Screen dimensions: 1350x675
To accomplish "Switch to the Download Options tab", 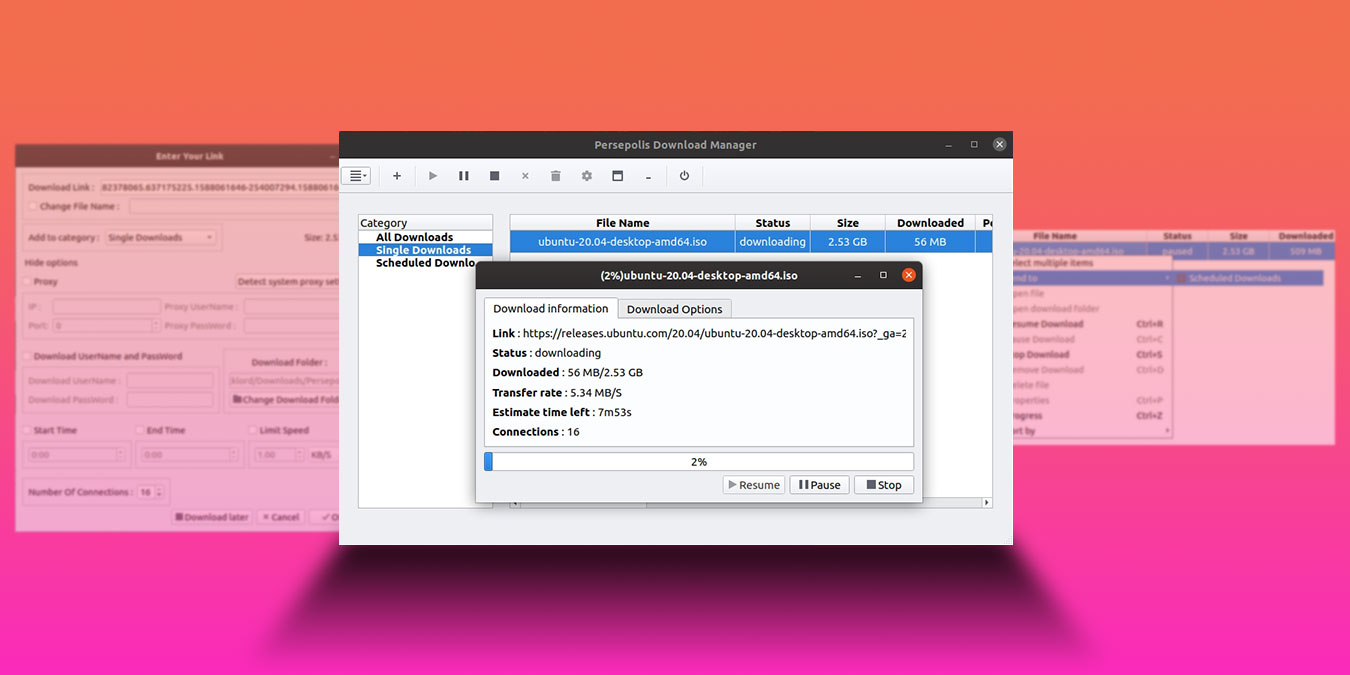I will (674, 308).
